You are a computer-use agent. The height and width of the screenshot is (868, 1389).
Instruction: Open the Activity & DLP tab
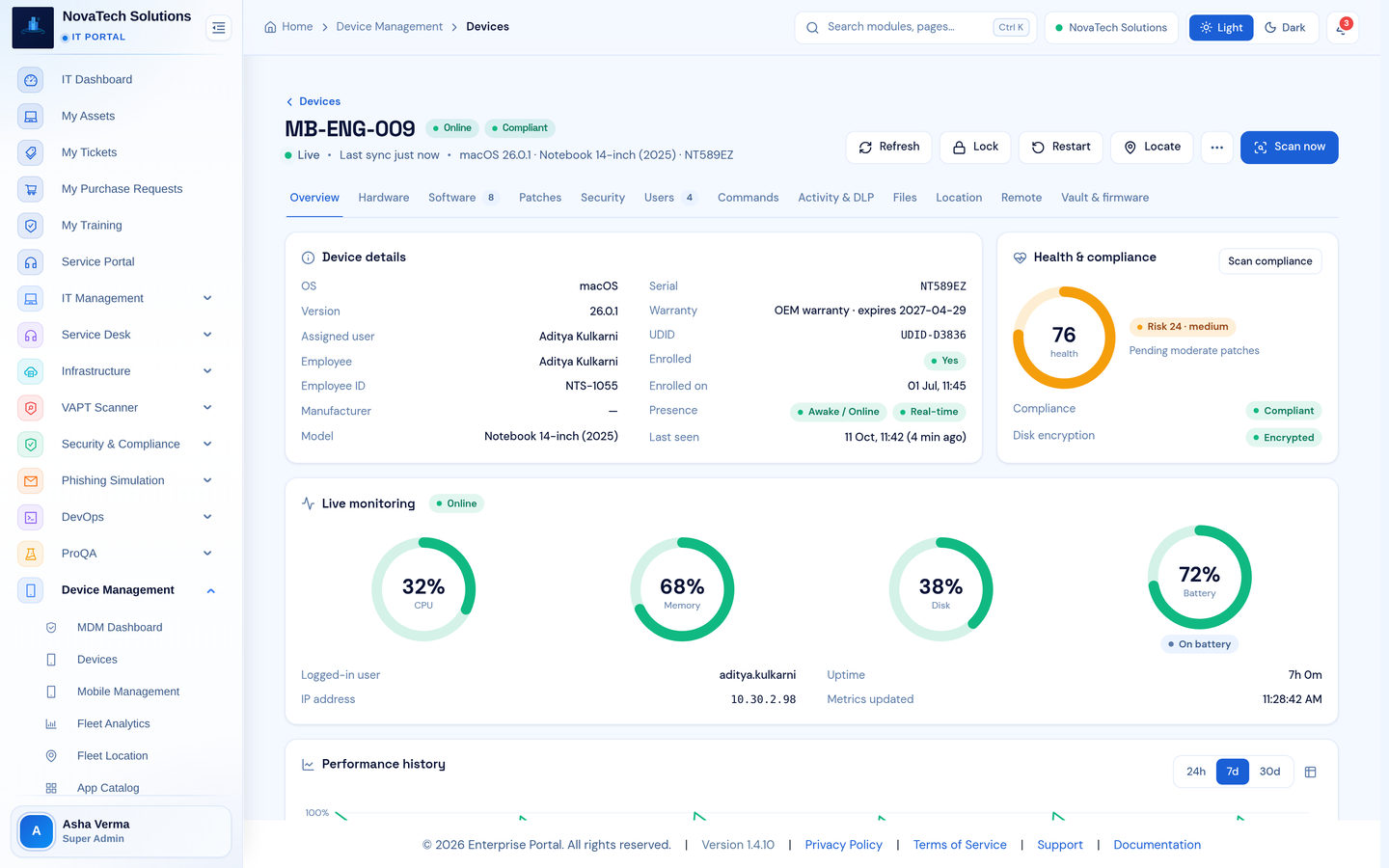point(836,198)
